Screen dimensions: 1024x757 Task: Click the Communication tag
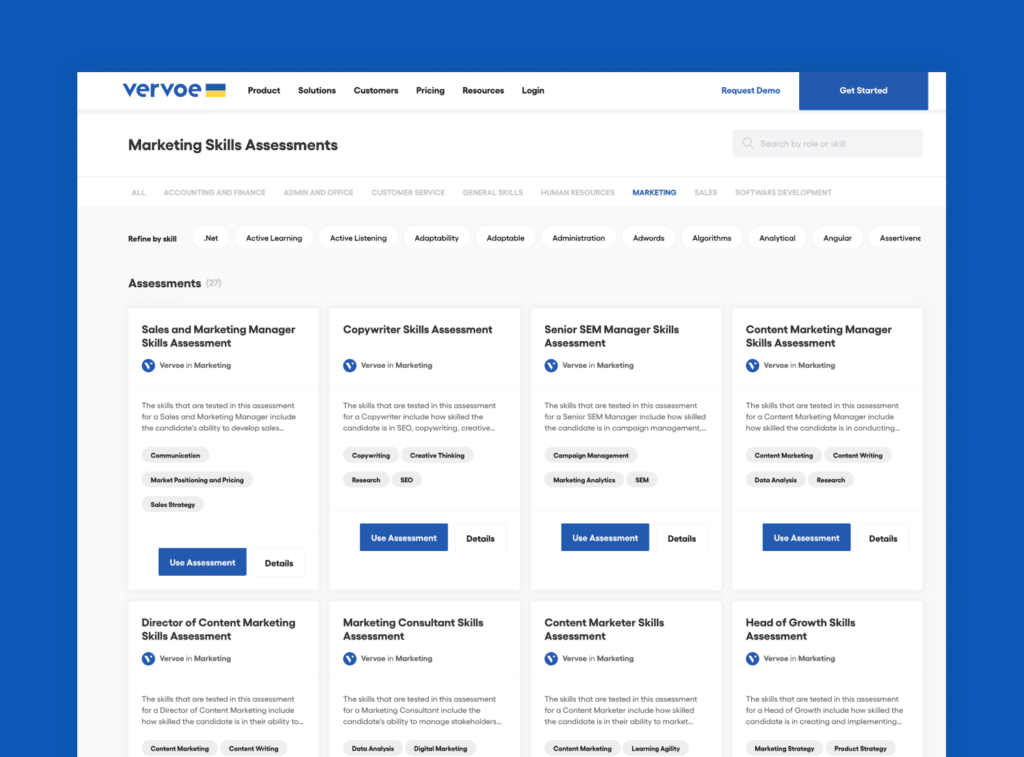point(175,455)
